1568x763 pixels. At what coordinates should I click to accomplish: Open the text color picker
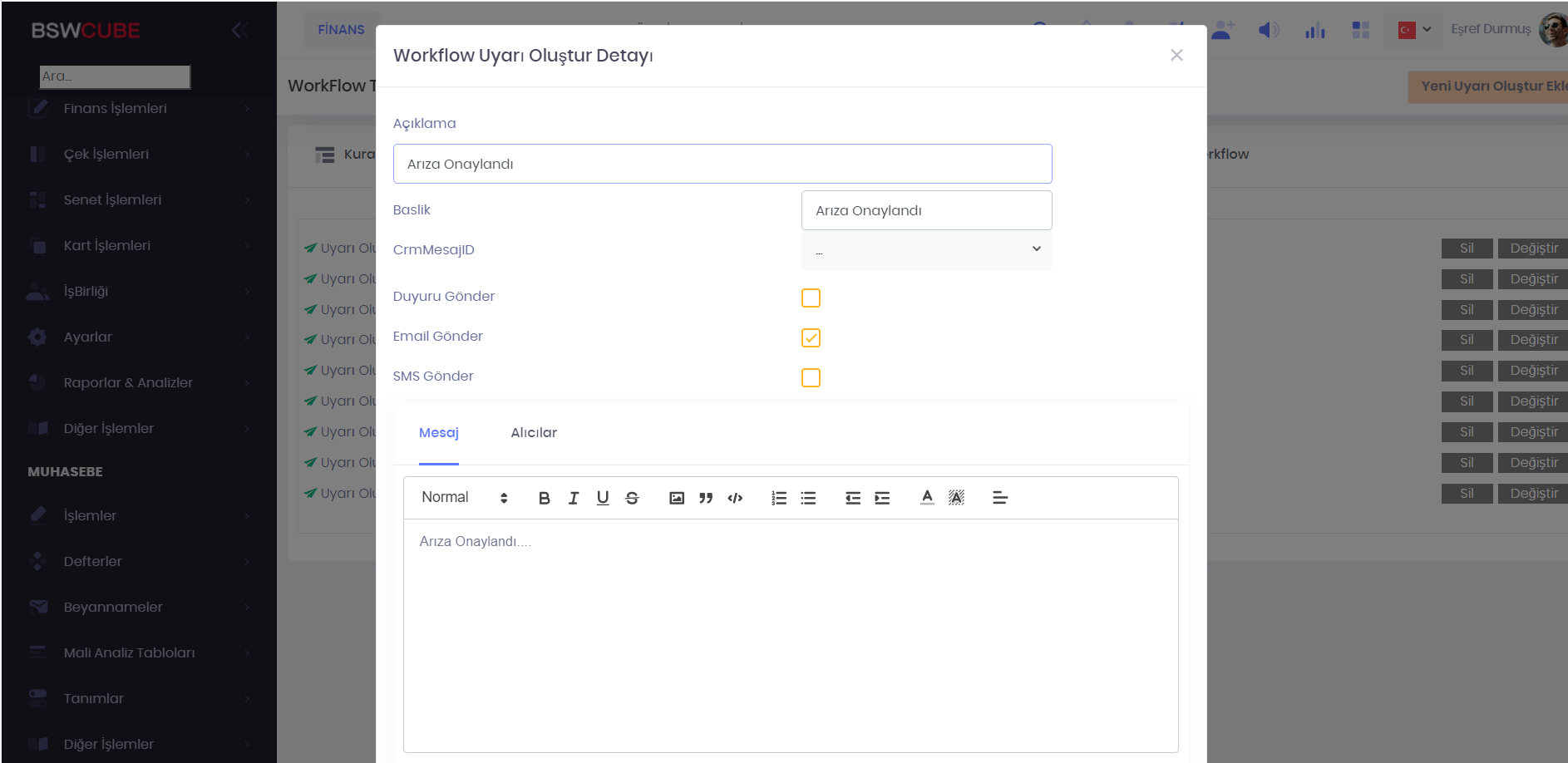tap(927, 498)
